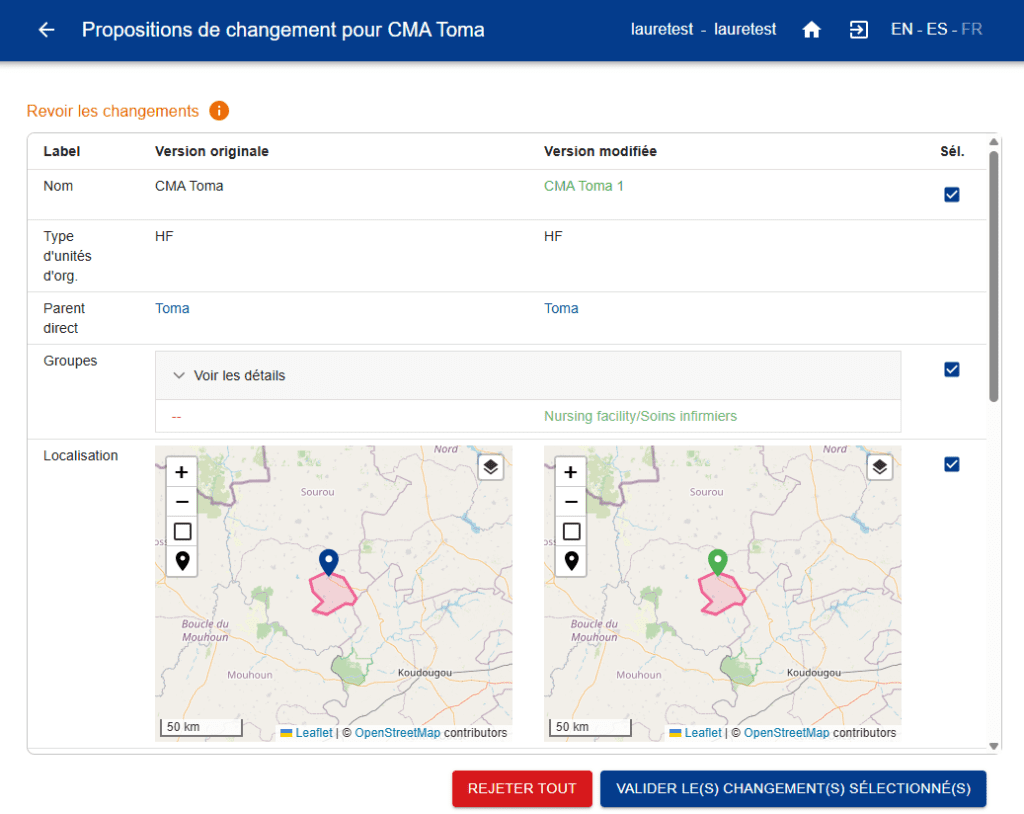Uncheck the Nom change checkbox
1024x814 pixels.
tap(952, 195)
